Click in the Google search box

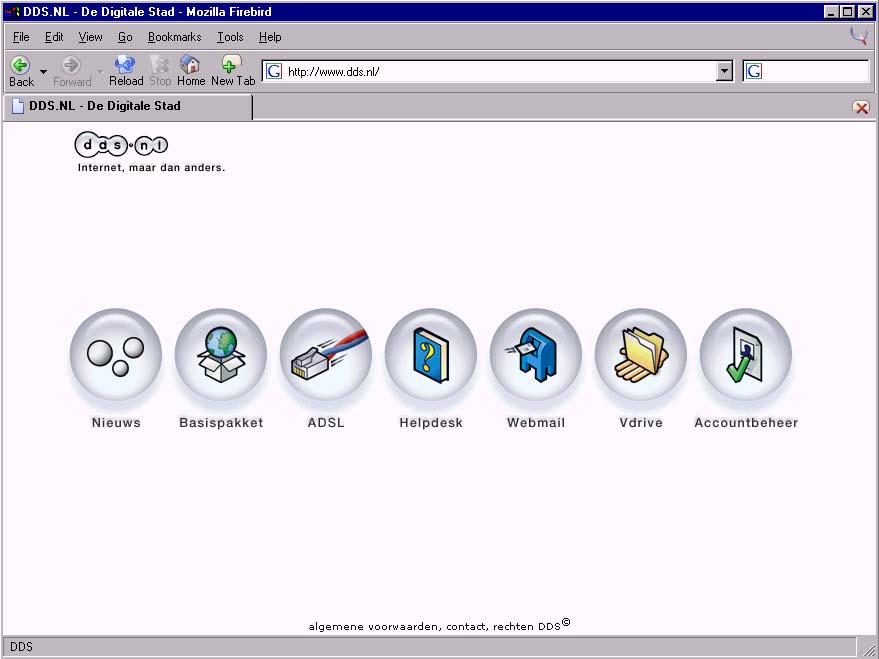click(816, 72)
